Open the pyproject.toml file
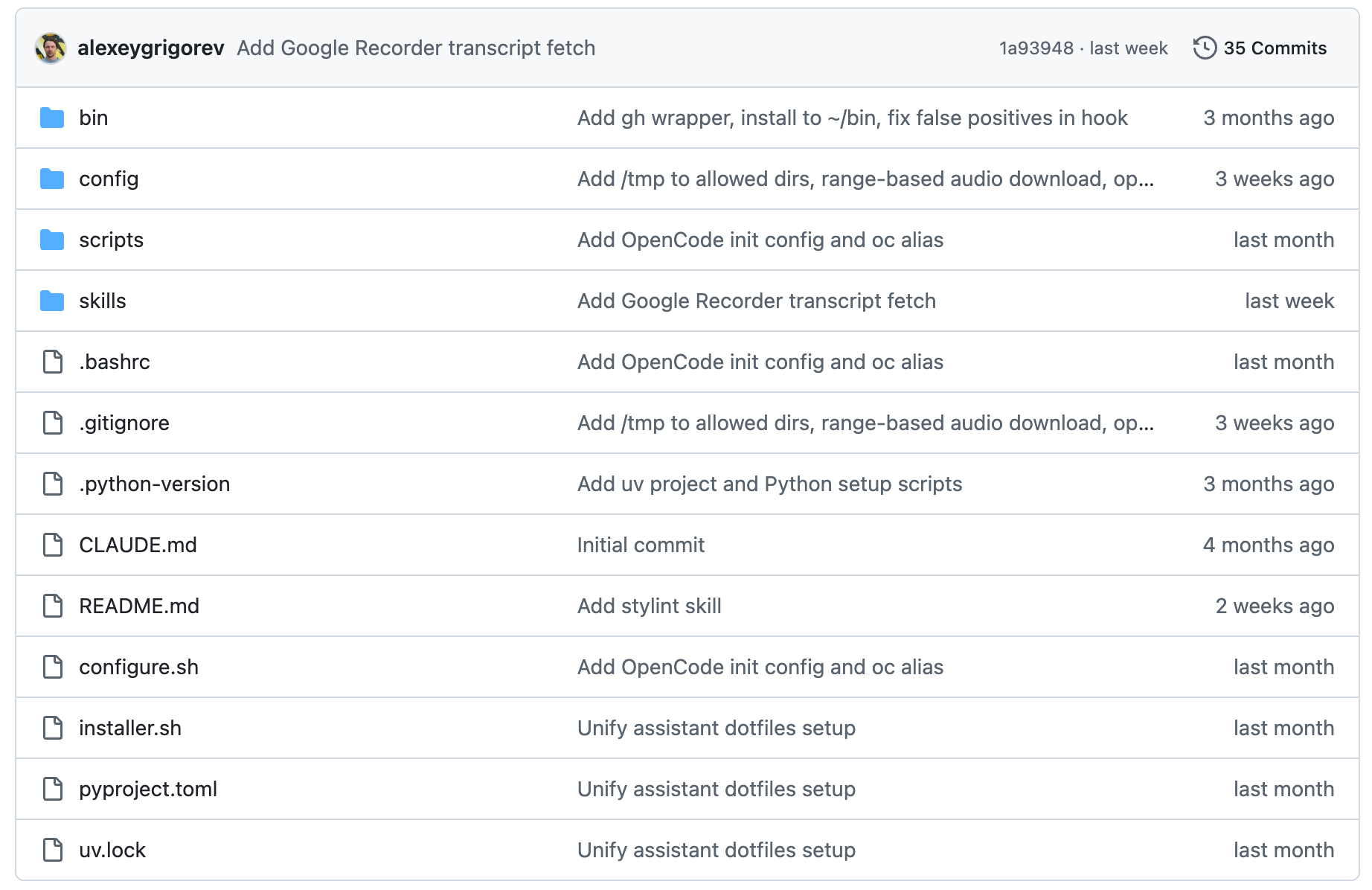The image size is (1372, 890). point(148,789)
